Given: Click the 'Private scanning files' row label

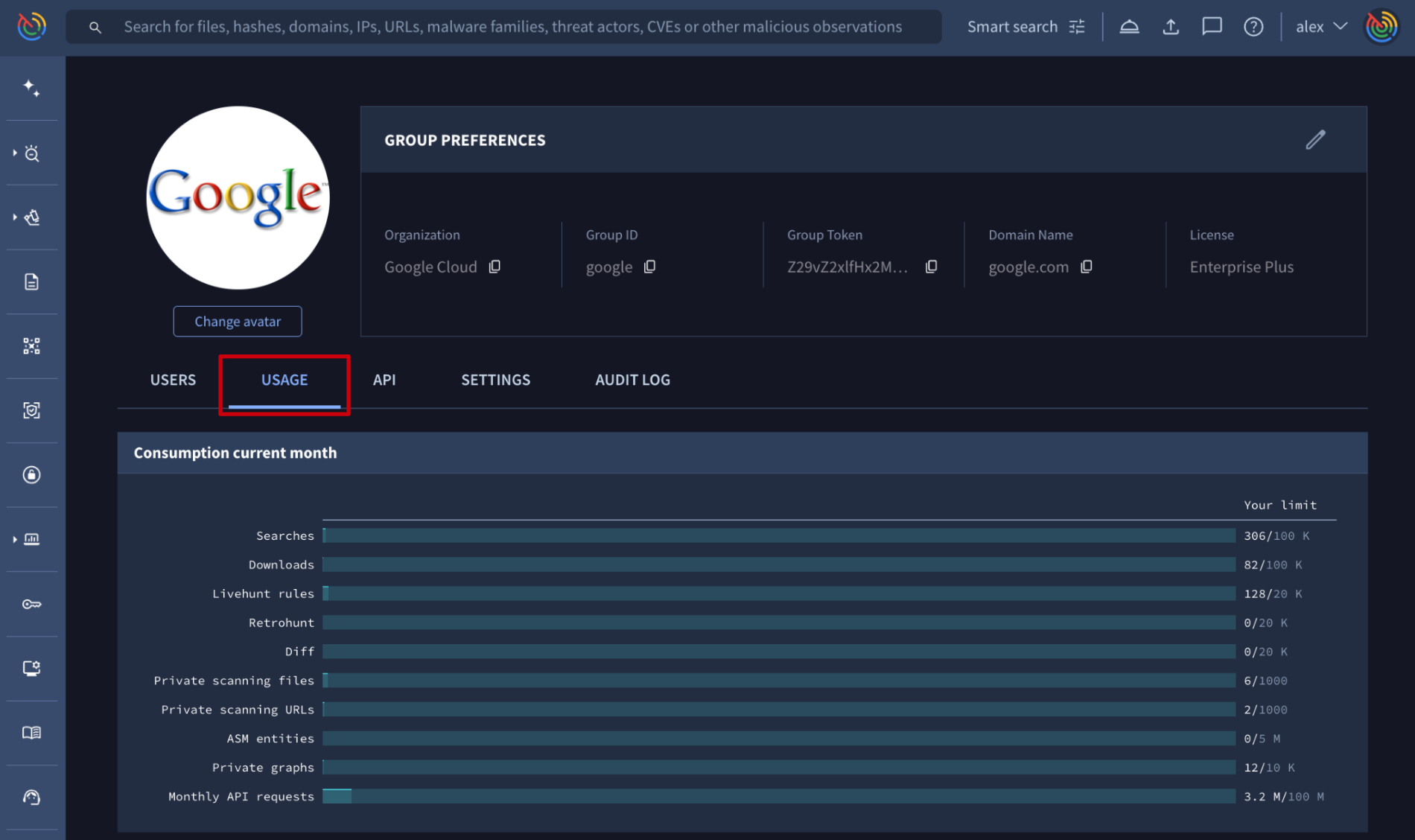Looking at the screenshot, I should pos(234,681).
